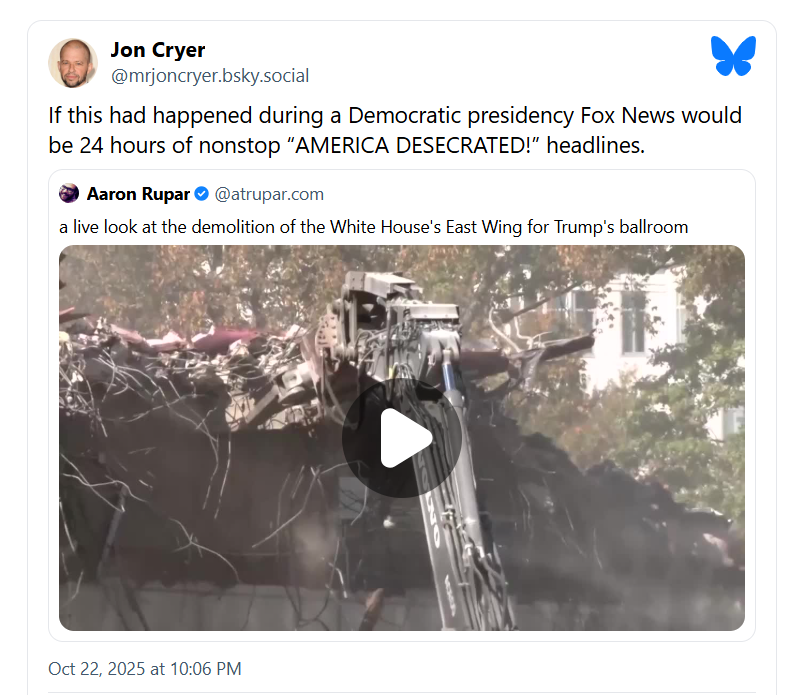Click the 'If this had happened' first text line

[x=395, y=115]
